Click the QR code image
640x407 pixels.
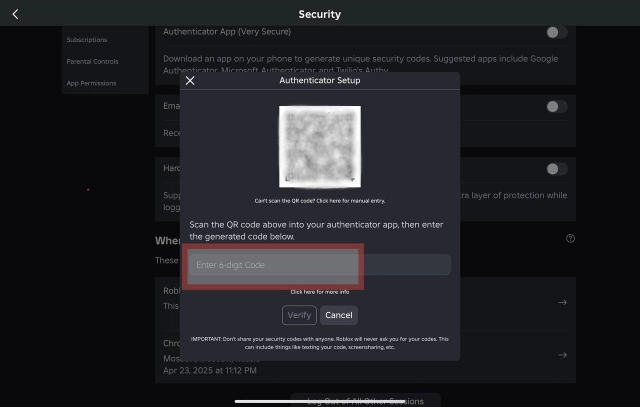click(x=319, y=146)
